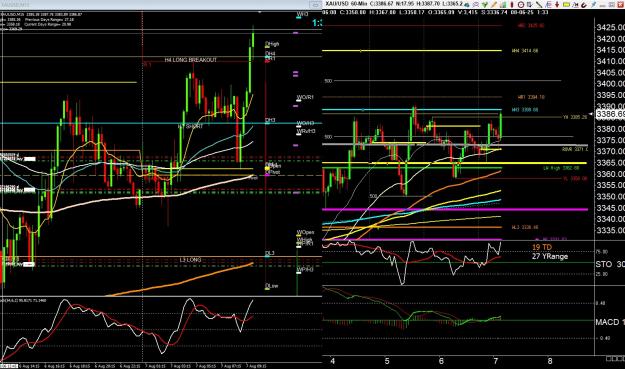Click the 27 YRange text
625x369 pixels.
click(550, 257)
